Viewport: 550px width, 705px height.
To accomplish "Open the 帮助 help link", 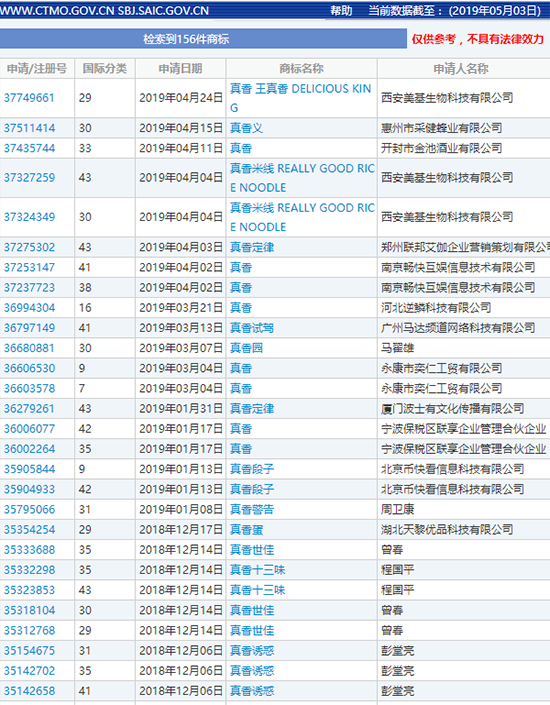I will (x=341, y=10).
